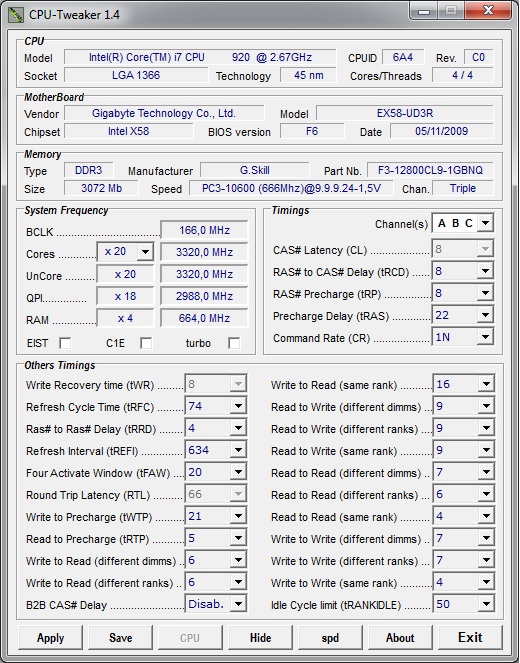520x663 pixels.
Task: Enable the turbo checkbox
Action: [x=234, y=343]
